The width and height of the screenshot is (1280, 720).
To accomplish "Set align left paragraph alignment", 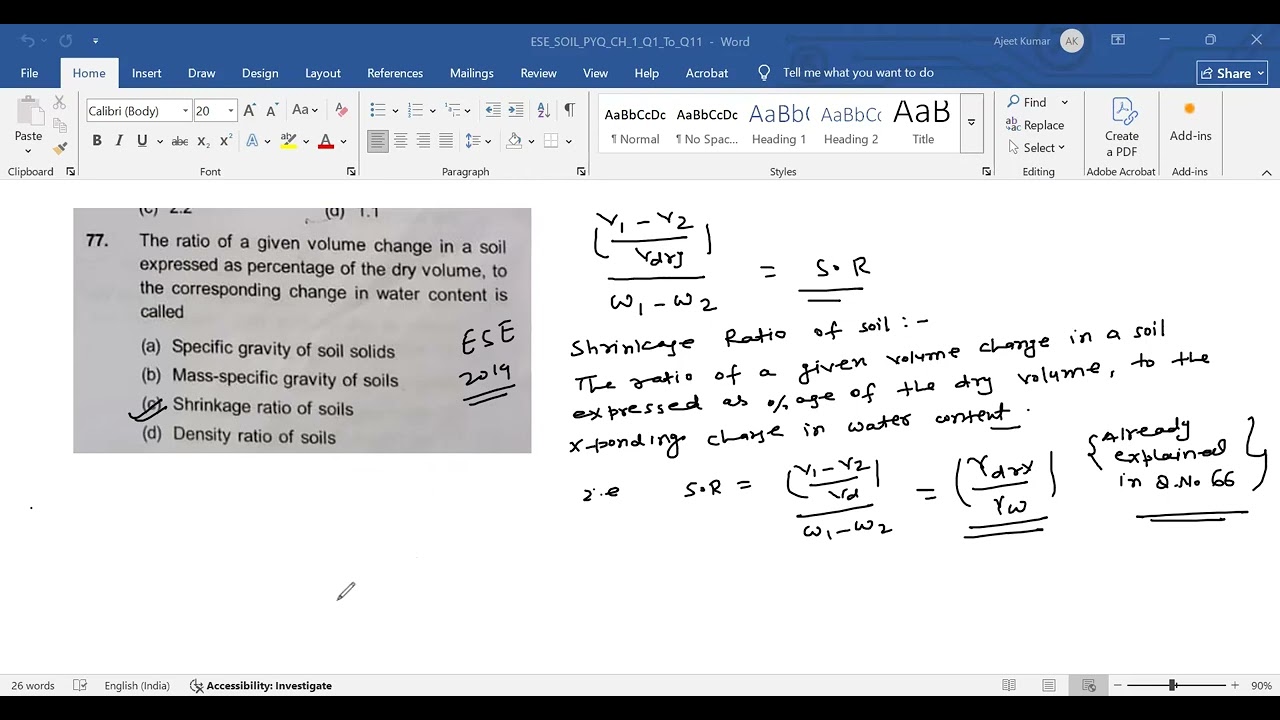I will [378, 141].
